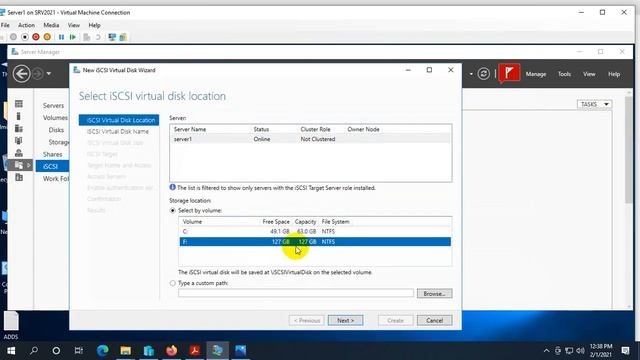Show hidden tray icons chevron
The image size is (640, 360).
(546, 351)
